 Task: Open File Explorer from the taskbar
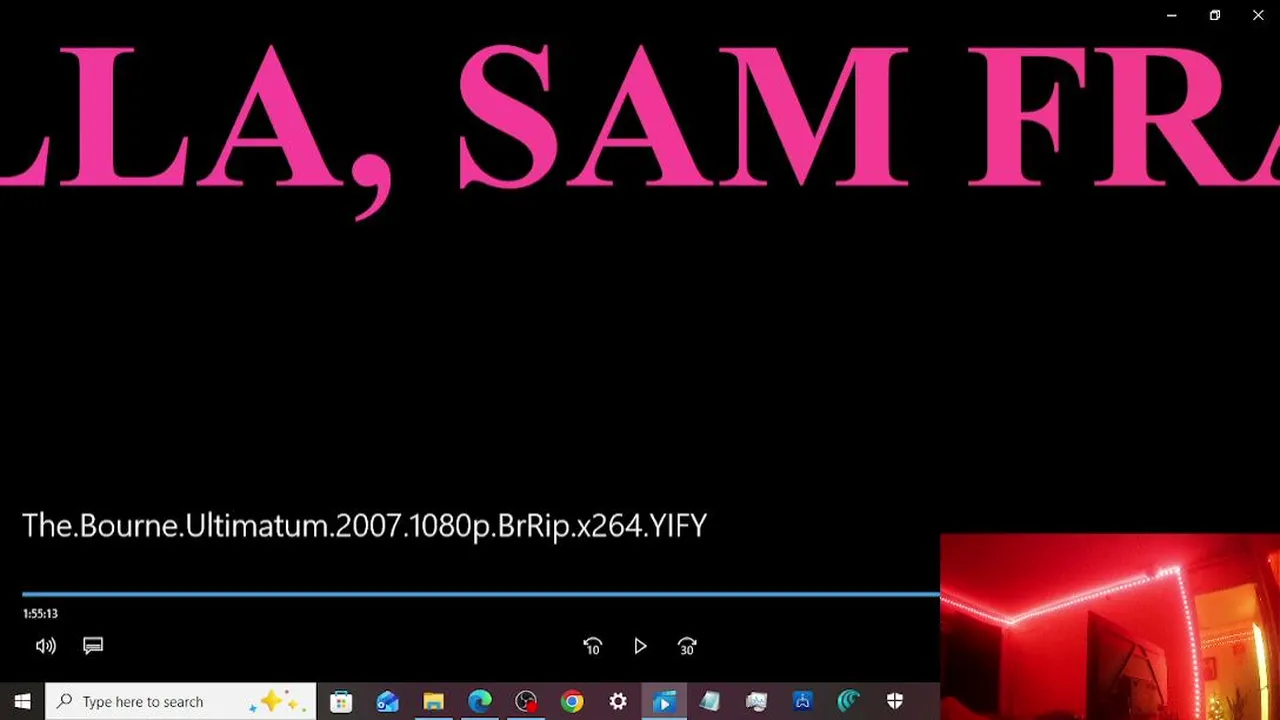point(433,702)
